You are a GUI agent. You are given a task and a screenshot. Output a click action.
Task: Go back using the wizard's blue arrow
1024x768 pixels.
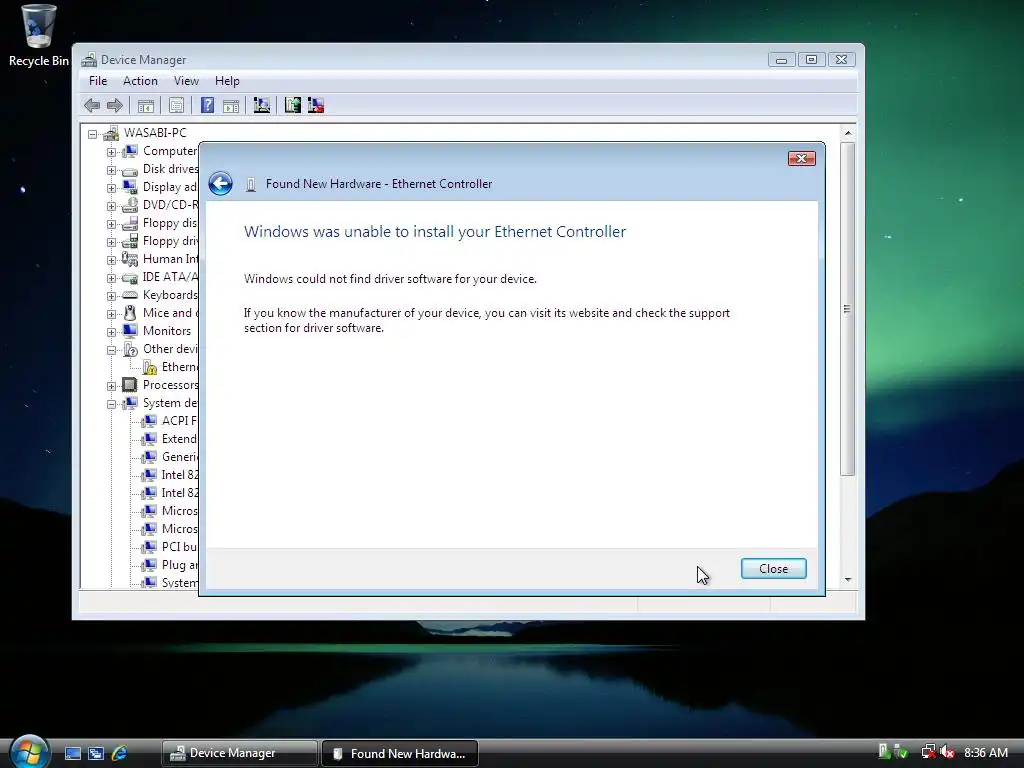[x=221, y=184]
